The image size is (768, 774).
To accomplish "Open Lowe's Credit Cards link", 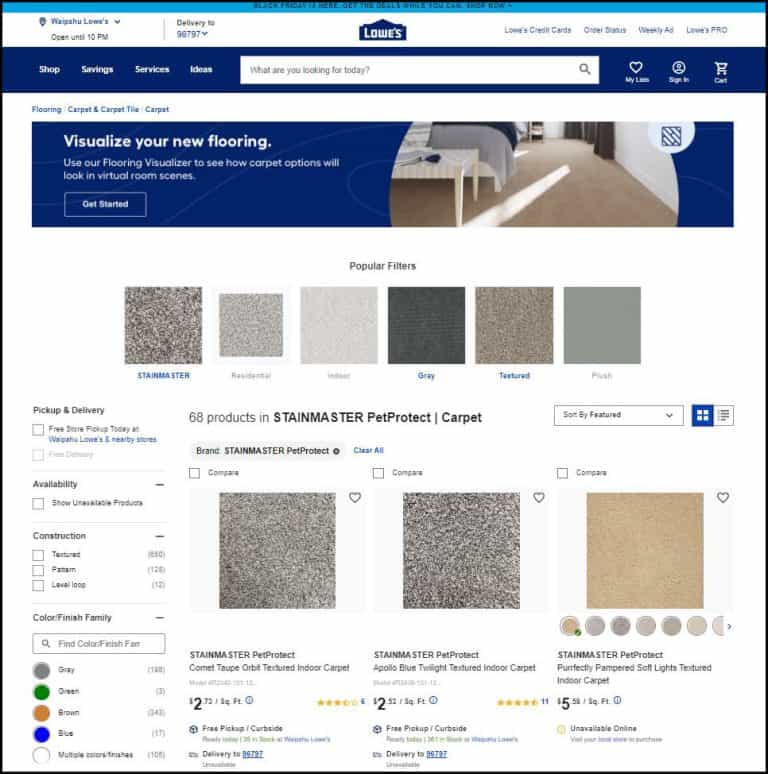I will coord(538,30).
